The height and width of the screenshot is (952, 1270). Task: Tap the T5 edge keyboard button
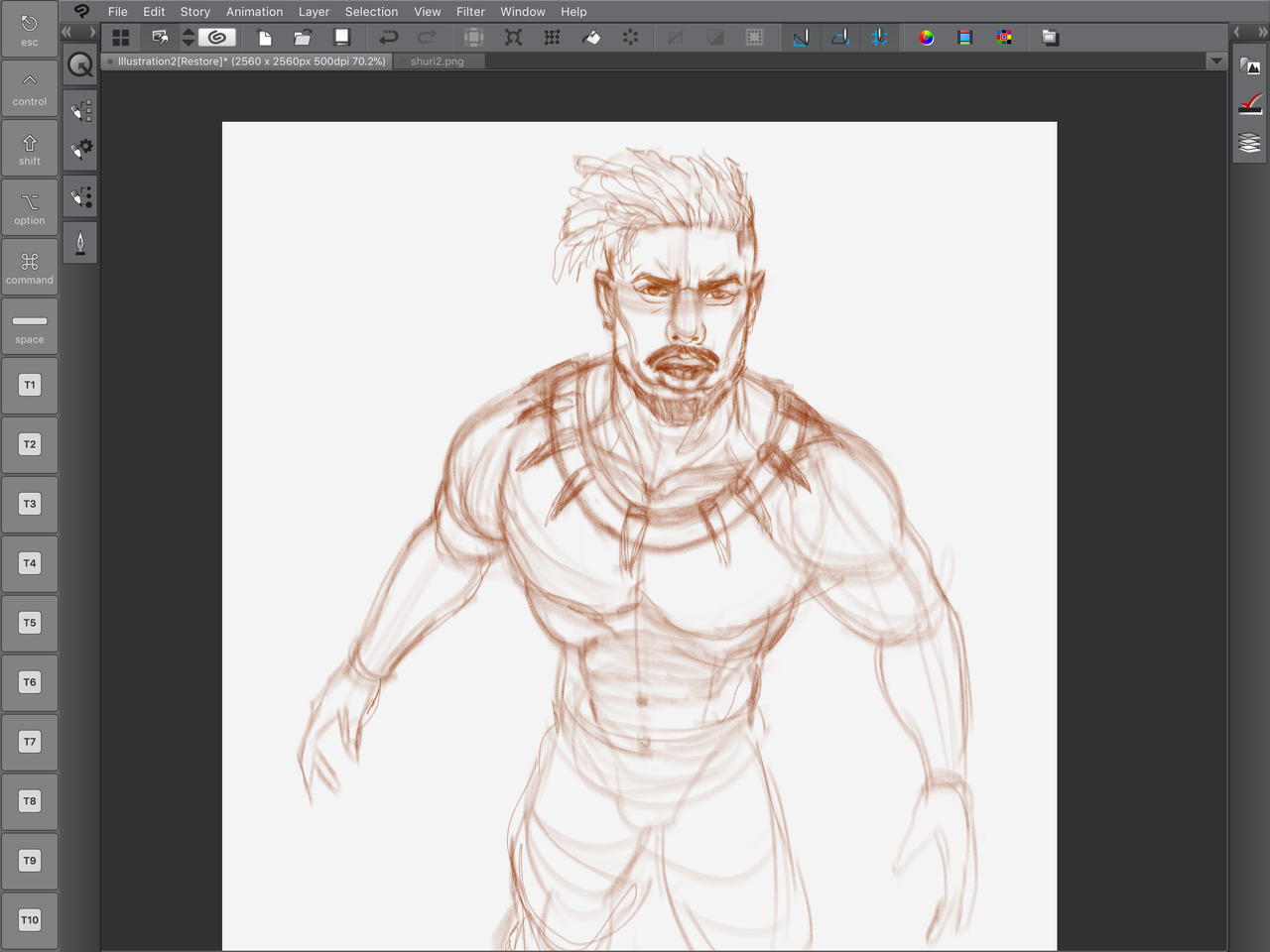(x=30, y=623)
